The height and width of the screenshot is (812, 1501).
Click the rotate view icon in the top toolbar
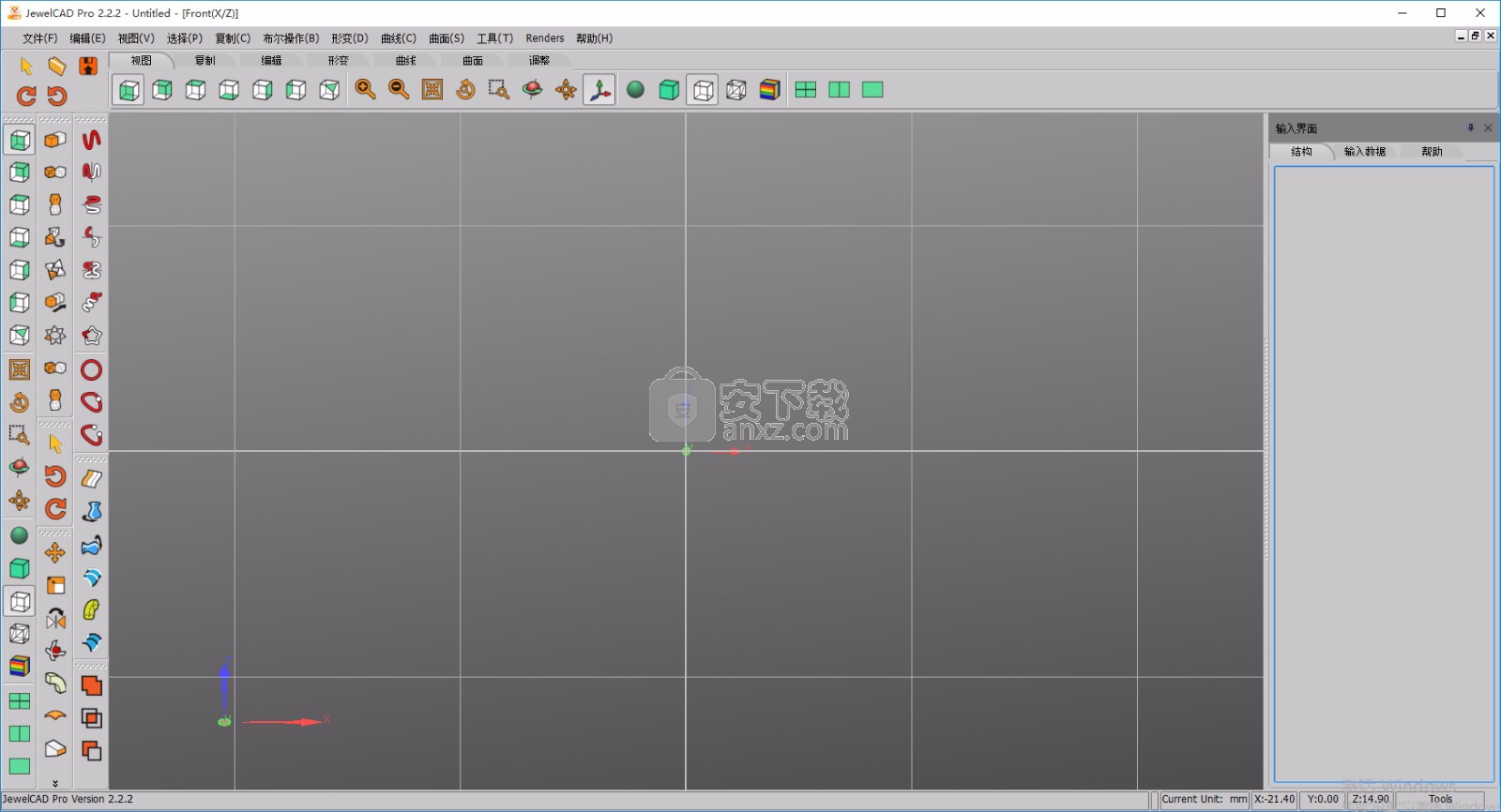tap(465, 89)
